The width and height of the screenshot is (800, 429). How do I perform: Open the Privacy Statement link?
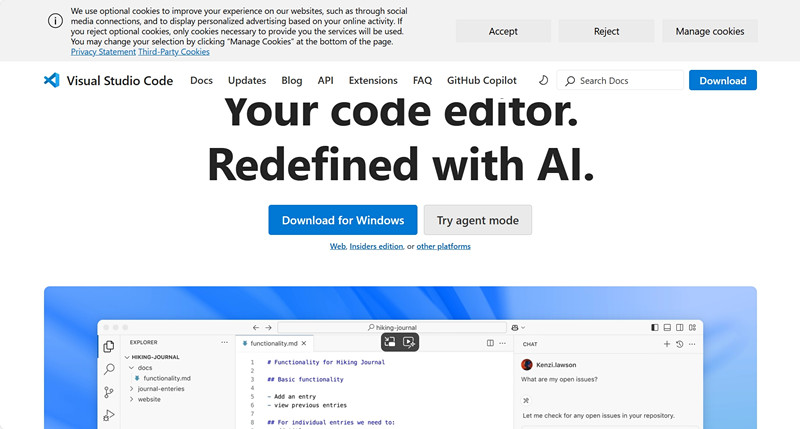(x=103, y=52)
